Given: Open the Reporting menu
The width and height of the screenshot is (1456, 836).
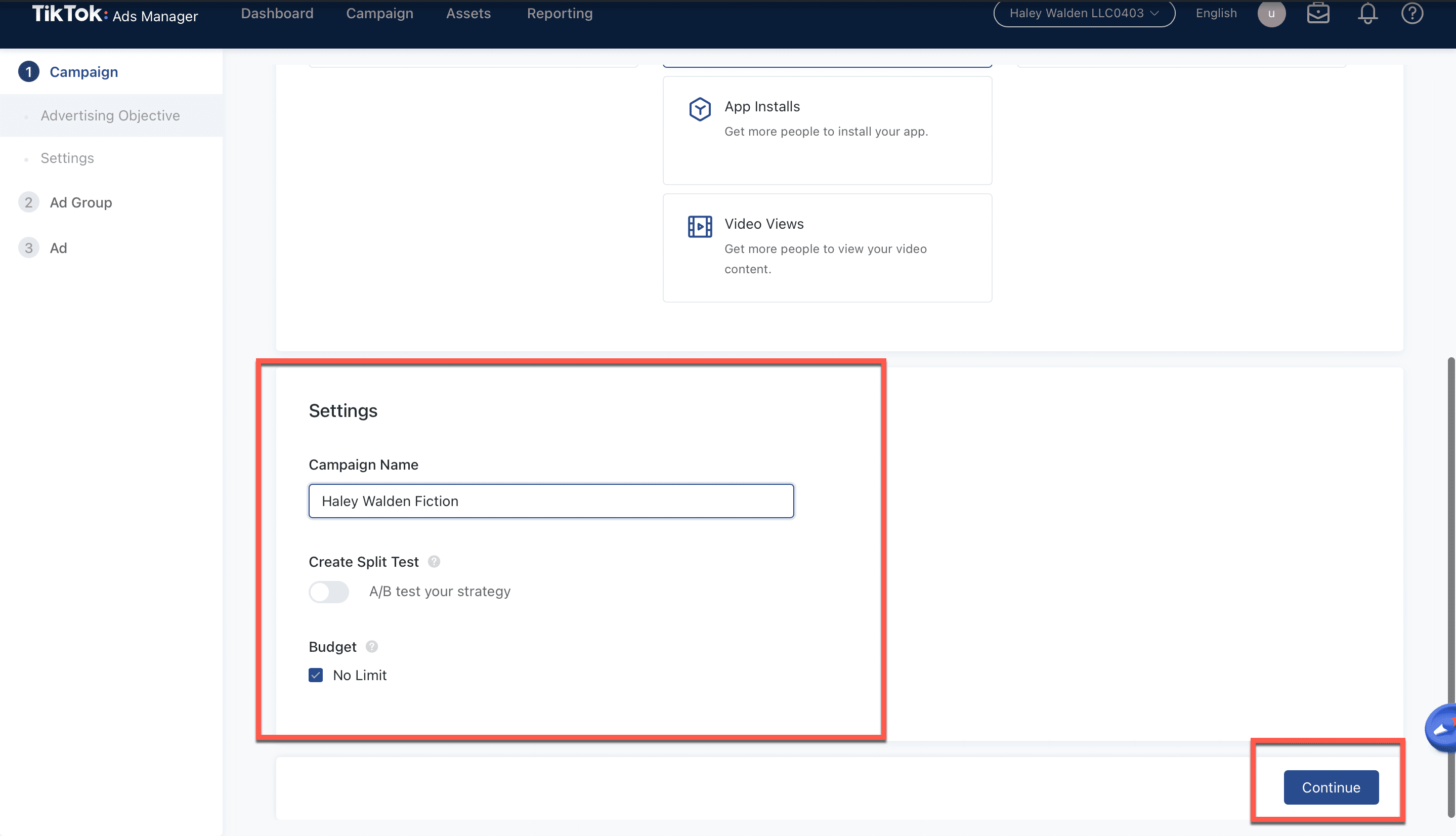Looking at the screenshot, I should pos(560,13).
